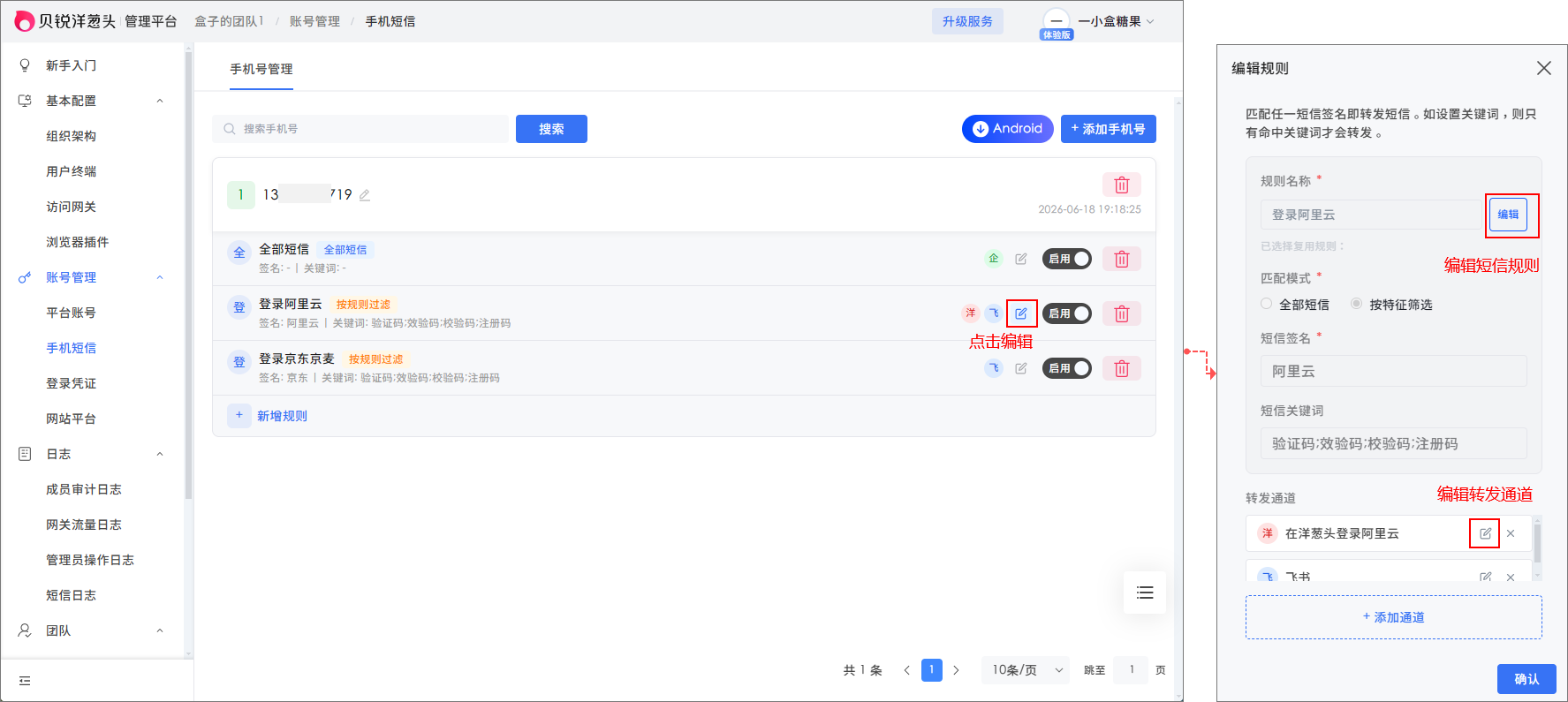
Task: Click the 短信签名 field containing 阿里云
Action: 1394,371
